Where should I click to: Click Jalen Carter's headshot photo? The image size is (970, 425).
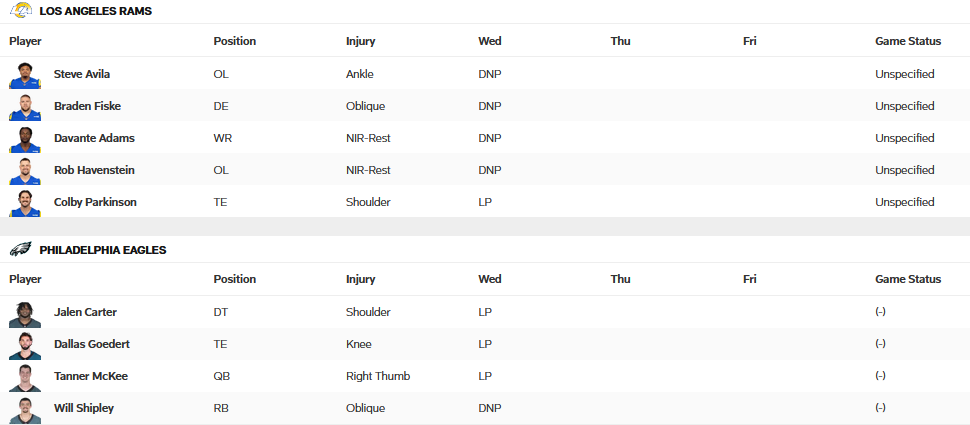click(x=25, y=313)
